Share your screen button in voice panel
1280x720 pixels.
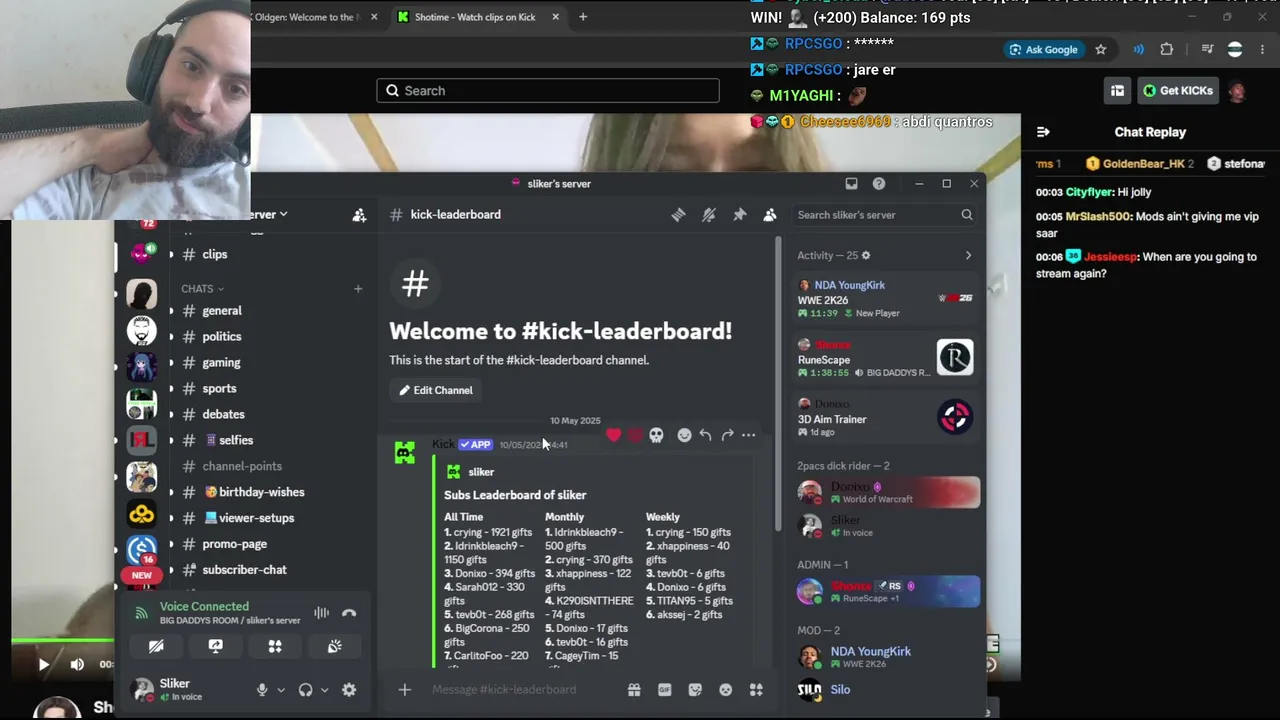tap(215, 647)
